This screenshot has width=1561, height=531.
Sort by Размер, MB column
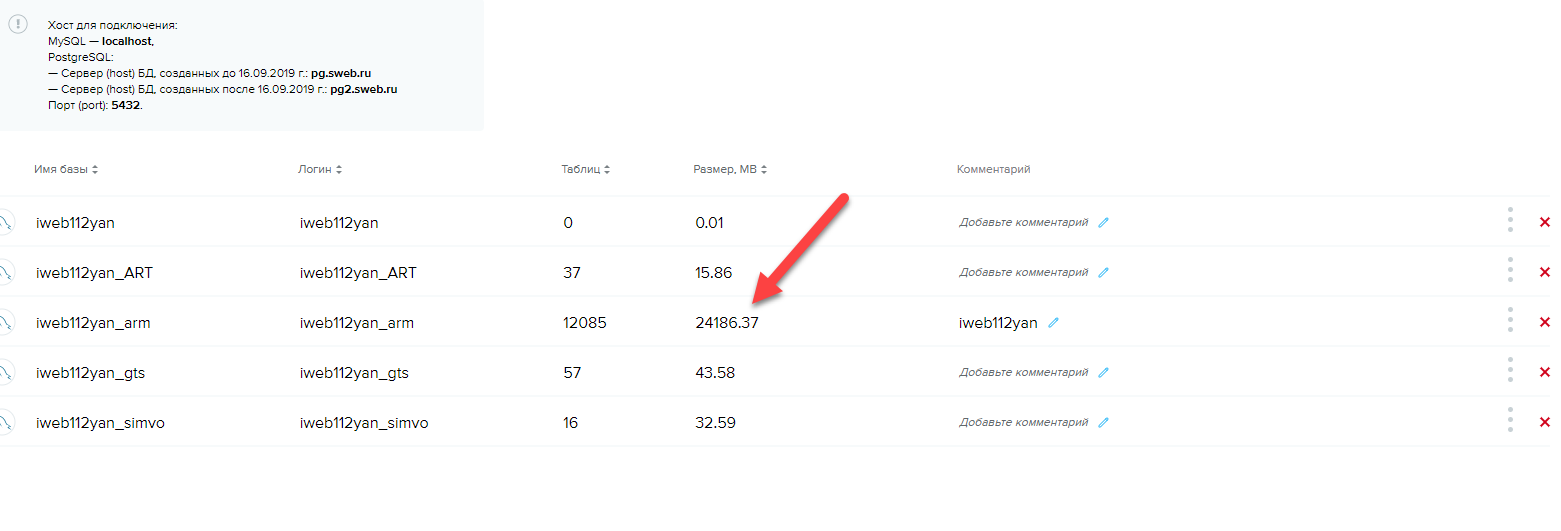point(731,169)
